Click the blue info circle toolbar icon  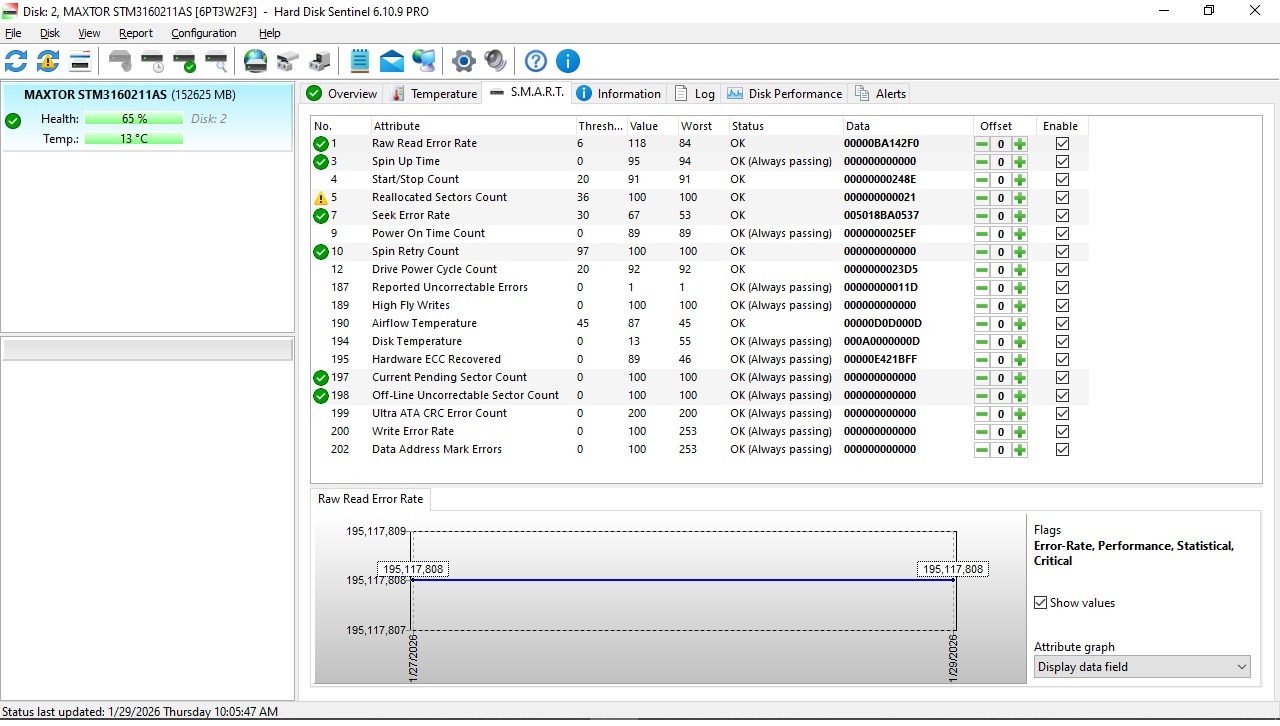coord(567,62)
